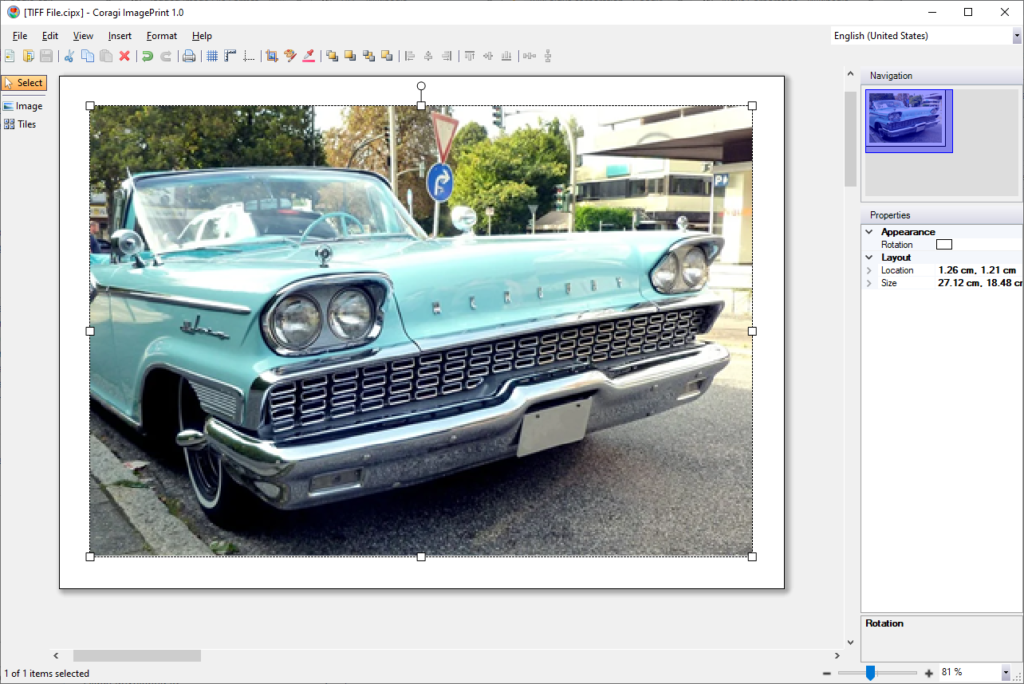Open the View menu
The height and width of the screenshot is (684, 1024).
pos(83,36)
